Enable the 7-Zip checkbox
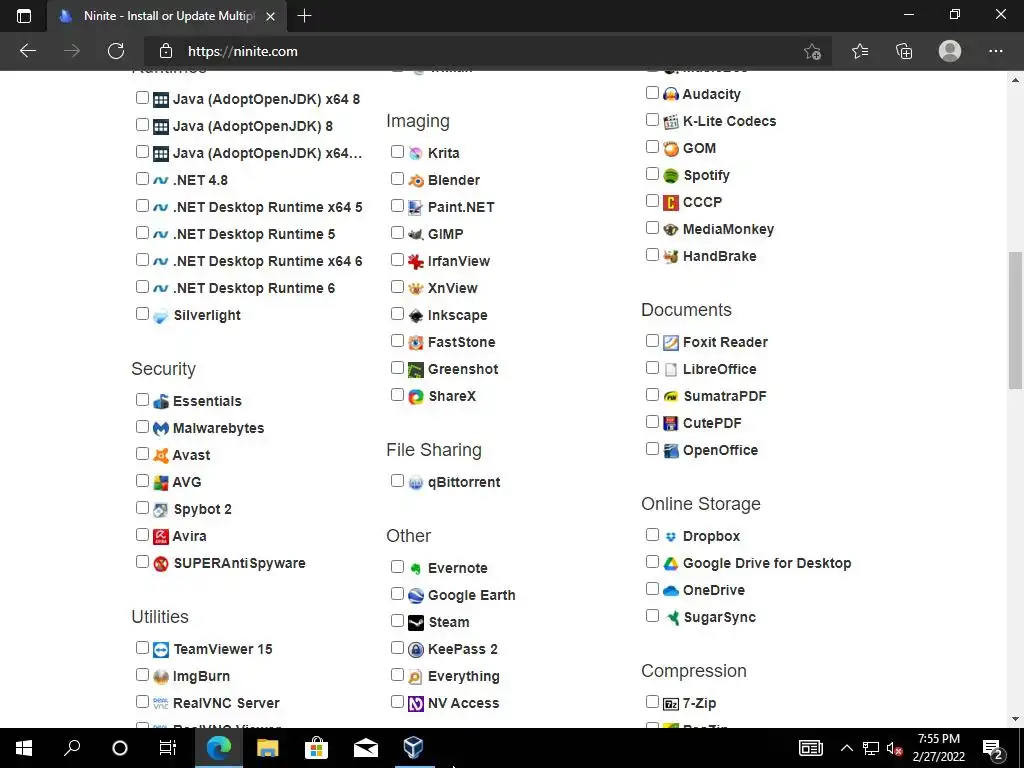Image resolution: width=1024 pixels, height=768 pixels. [652, 702]
